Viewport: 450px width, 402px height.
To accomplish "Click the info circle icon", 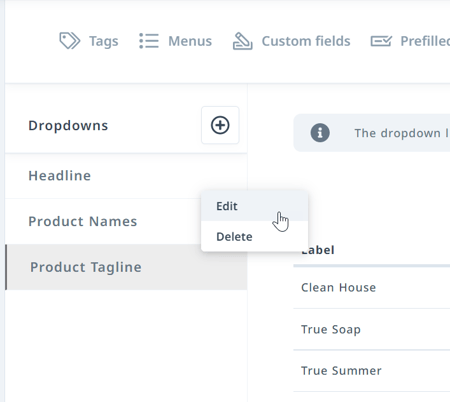I will [320, 133].
